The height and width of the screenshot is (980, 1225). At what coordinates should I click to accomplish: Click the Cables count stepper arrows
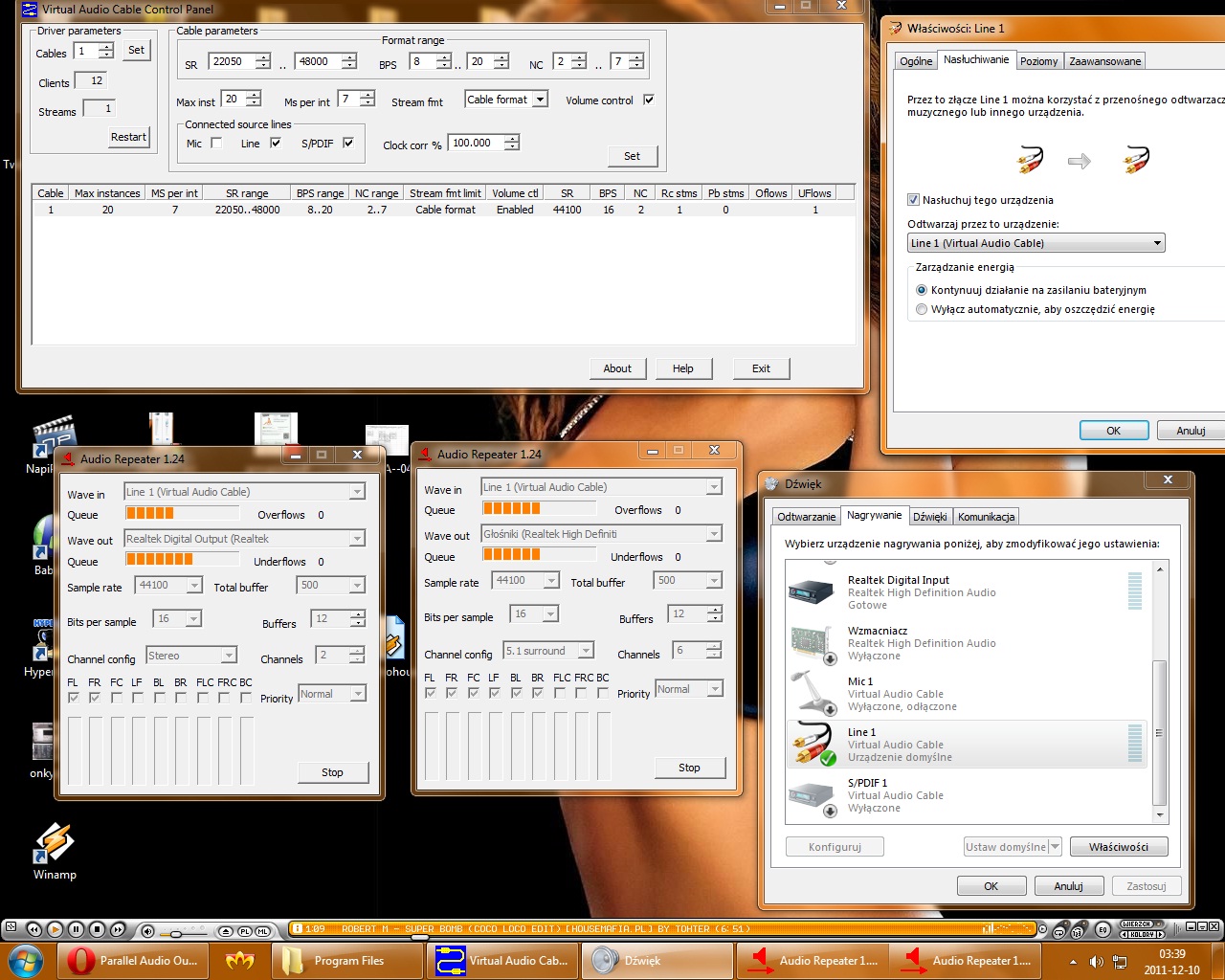(106, 51)
